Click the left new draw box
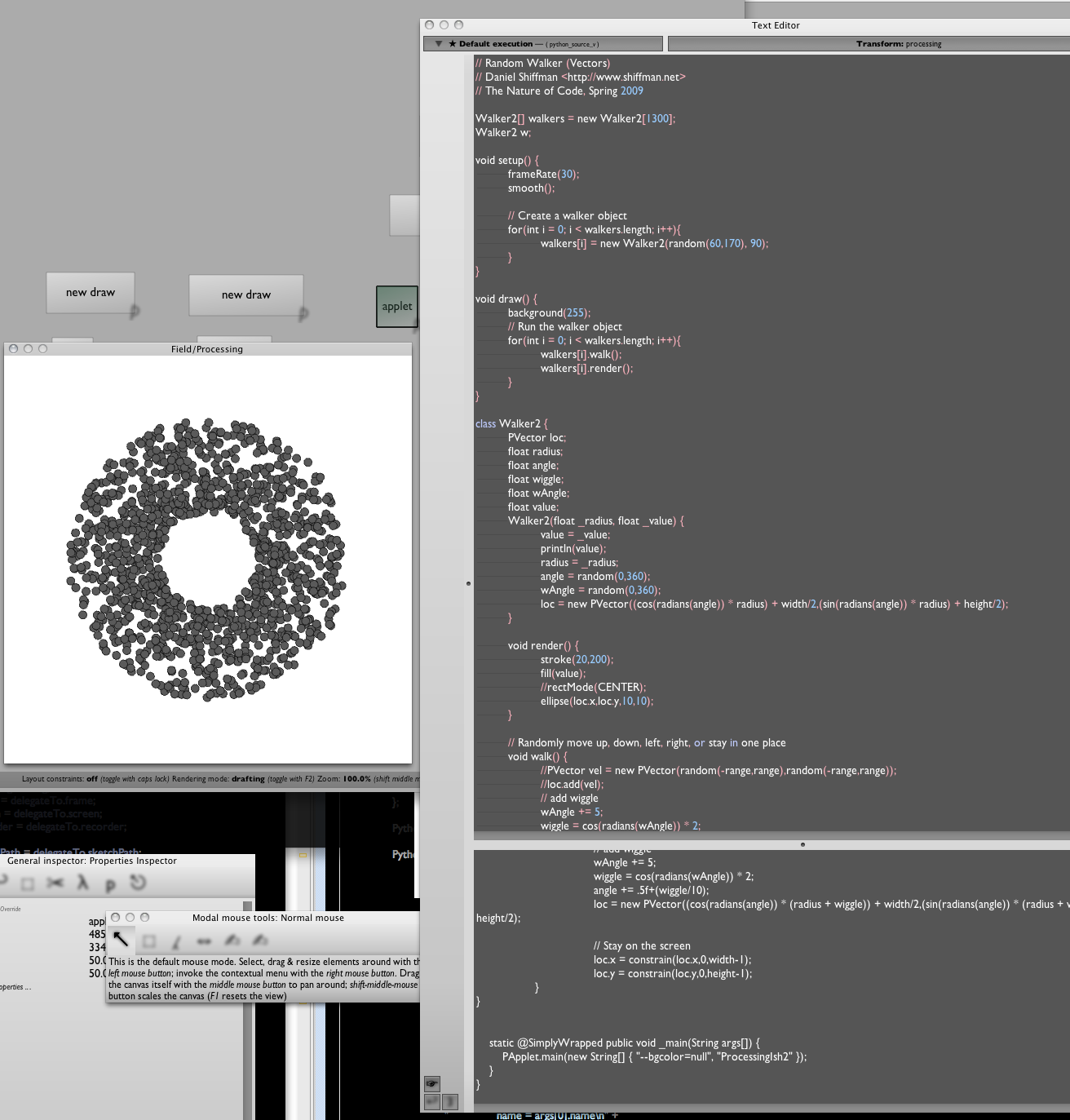This screenshot has width=1070, height=1120. coord(91,293)
